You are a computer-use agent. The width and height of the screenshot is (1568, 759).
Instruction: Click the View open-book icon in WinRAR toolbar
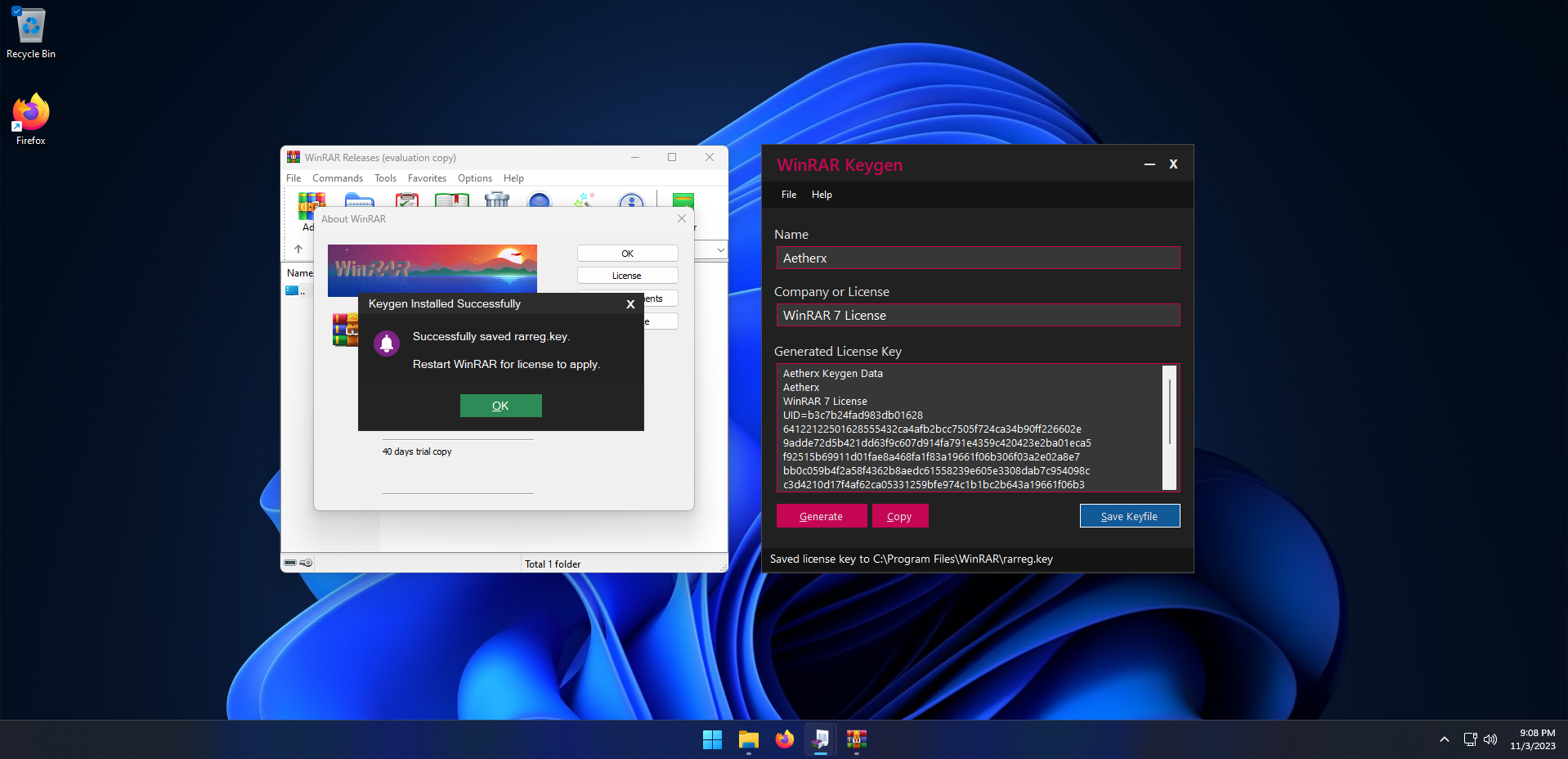451,200
